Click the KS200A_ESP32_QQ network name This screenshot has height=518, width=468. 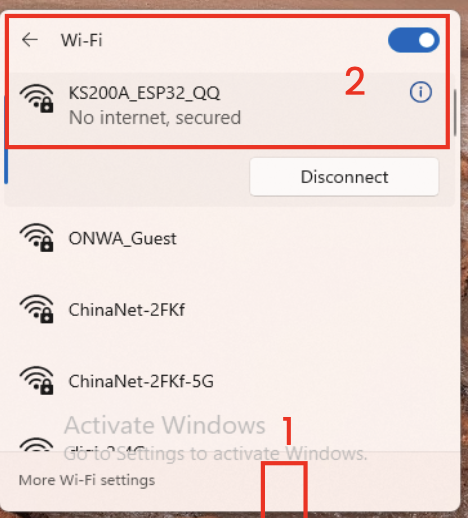pyautogui.click(x=144, y=93)
